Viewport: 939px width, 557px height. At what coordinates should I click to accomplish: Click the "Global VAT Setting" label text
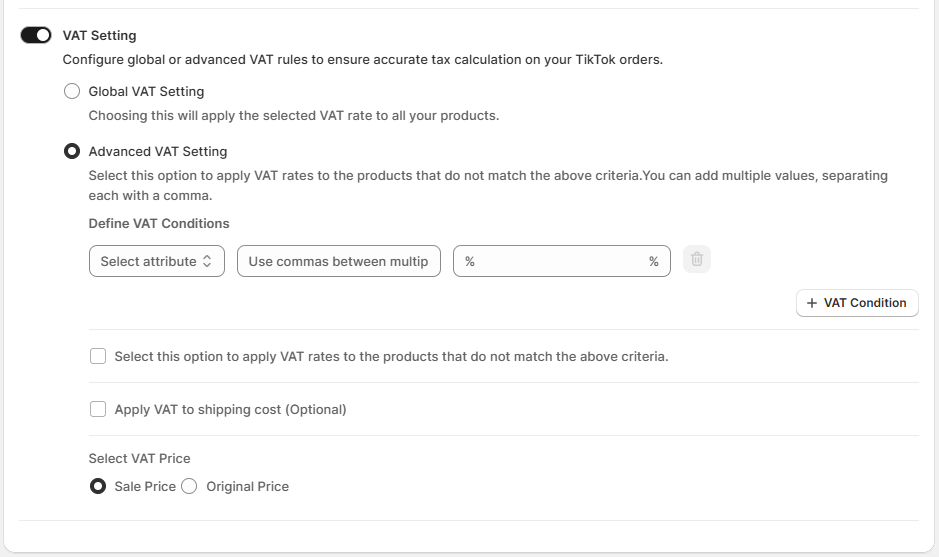(146, 91)
